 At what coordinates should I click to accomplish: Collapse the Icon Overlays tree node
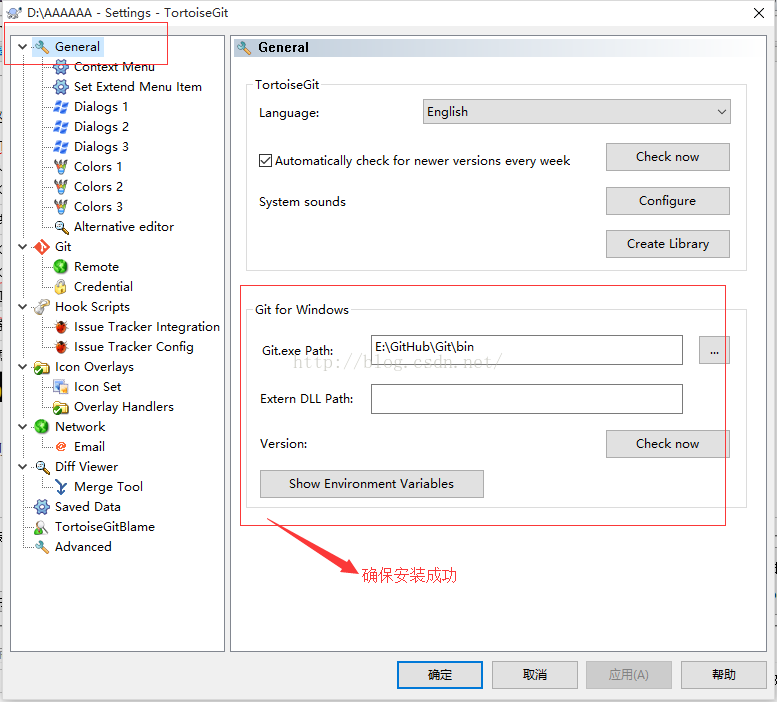coord(22,367)
